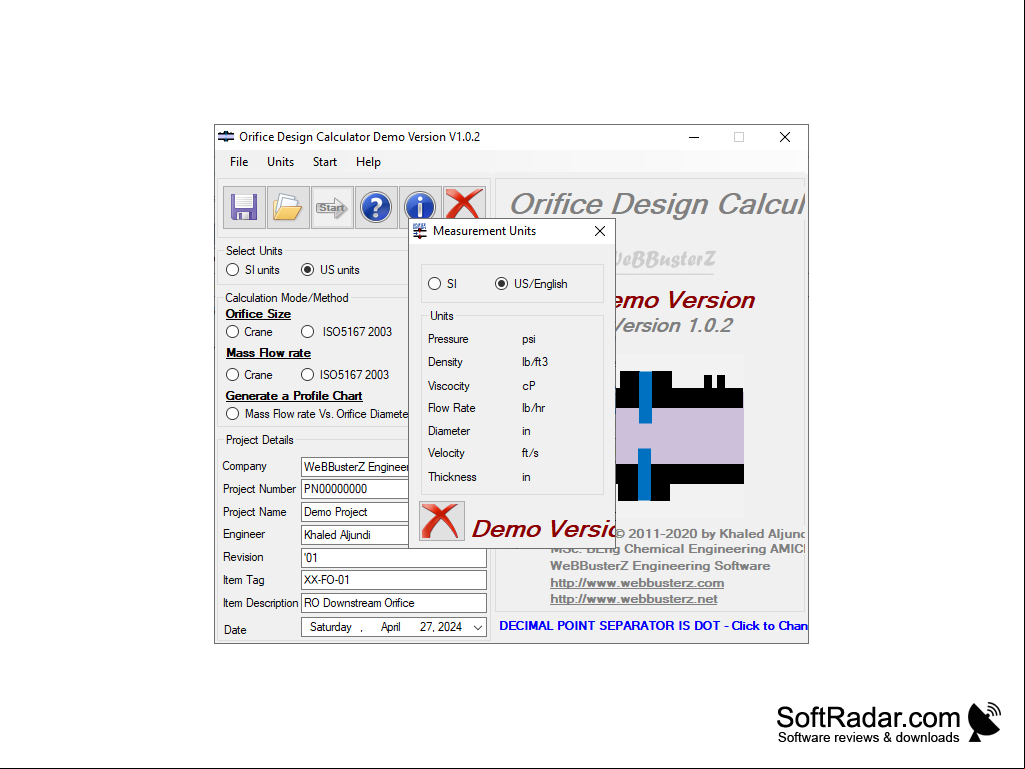The width and height of the screenshot is (1025, 769).
Task: Click the red X button in Measurement Units dialog
Action: point(442,521)
